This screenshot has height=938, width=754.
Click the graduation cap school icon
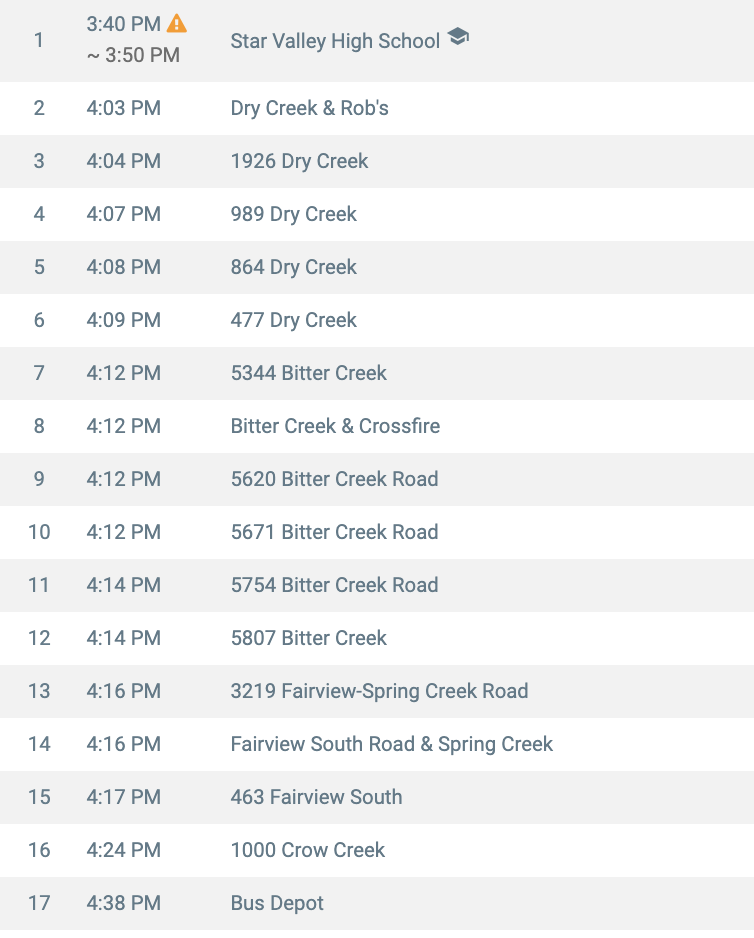click(x=458, y=38)
